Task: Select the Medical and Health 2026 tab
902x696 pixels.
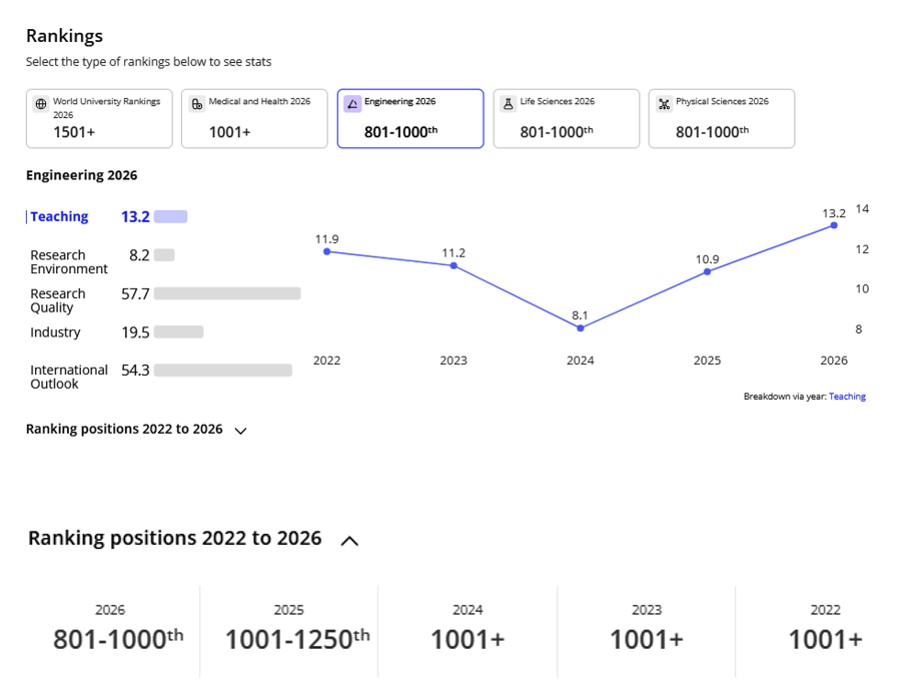Action: 254,119
